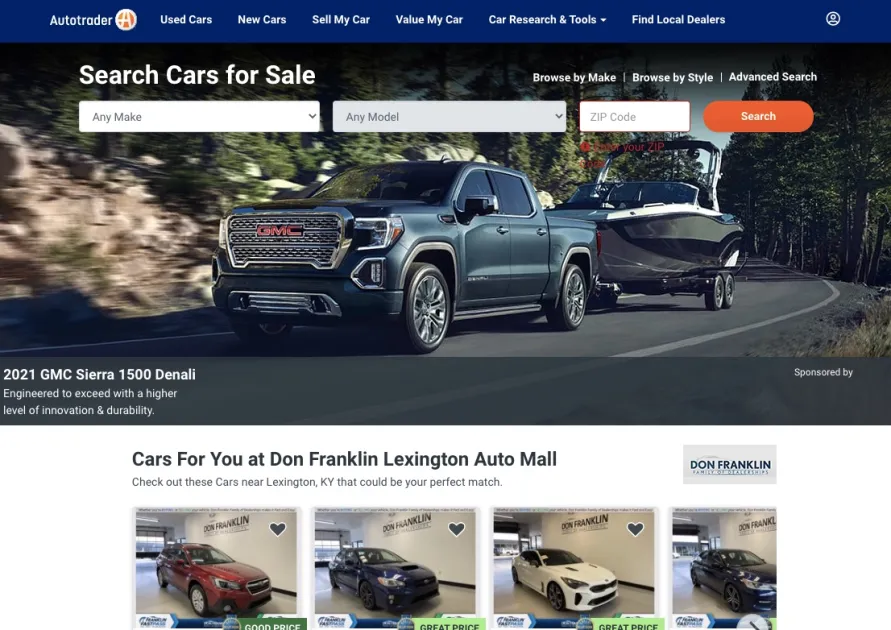Open the Any Model dropdown
The image size is (891, 630).
[x=449, y=116]
